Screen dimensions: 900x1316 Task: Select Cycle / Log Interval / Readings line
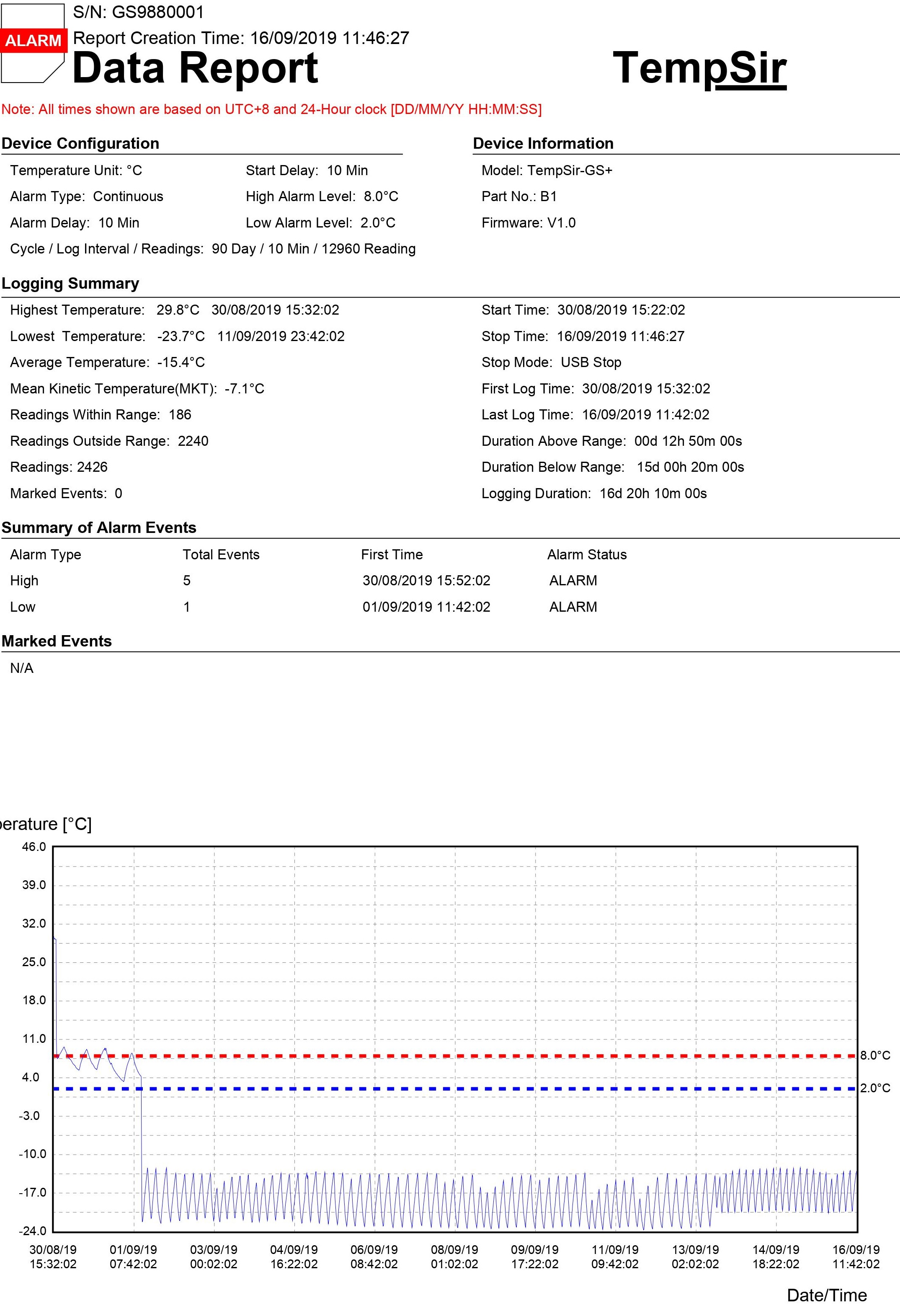click(213, 248)
